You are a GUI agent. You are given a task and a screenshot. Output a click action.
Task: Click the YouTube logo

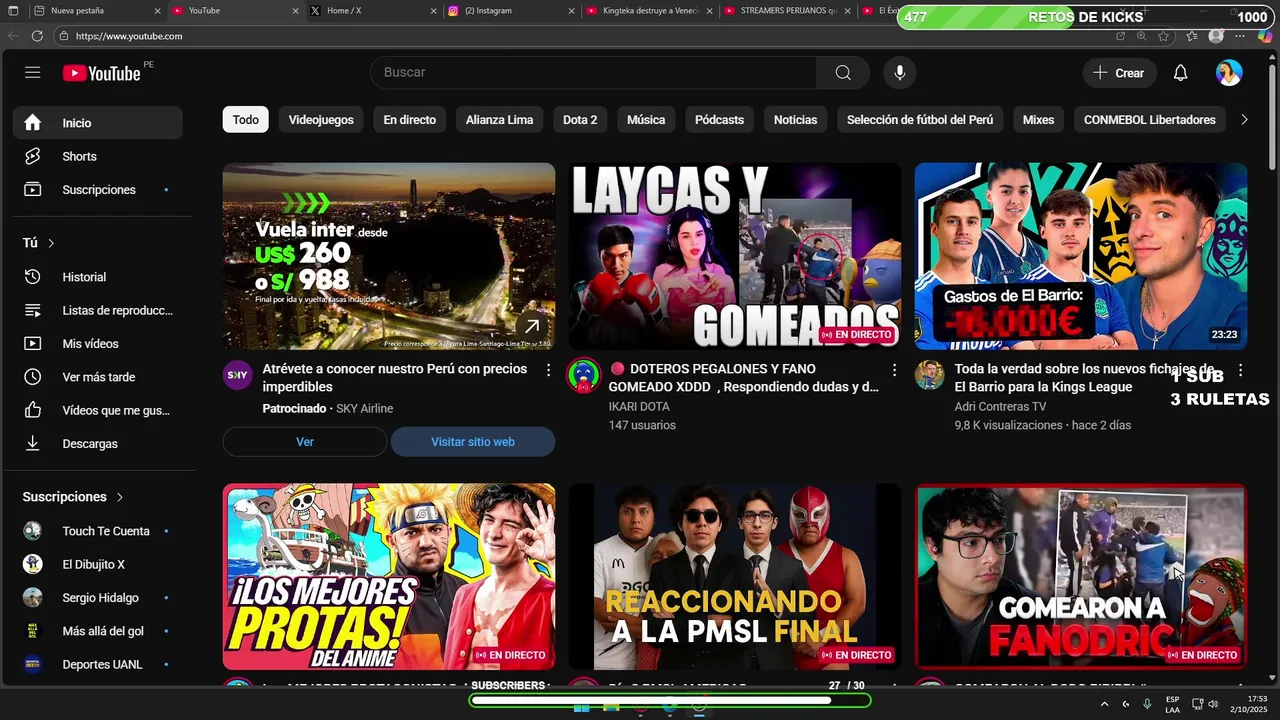point(101,73)
